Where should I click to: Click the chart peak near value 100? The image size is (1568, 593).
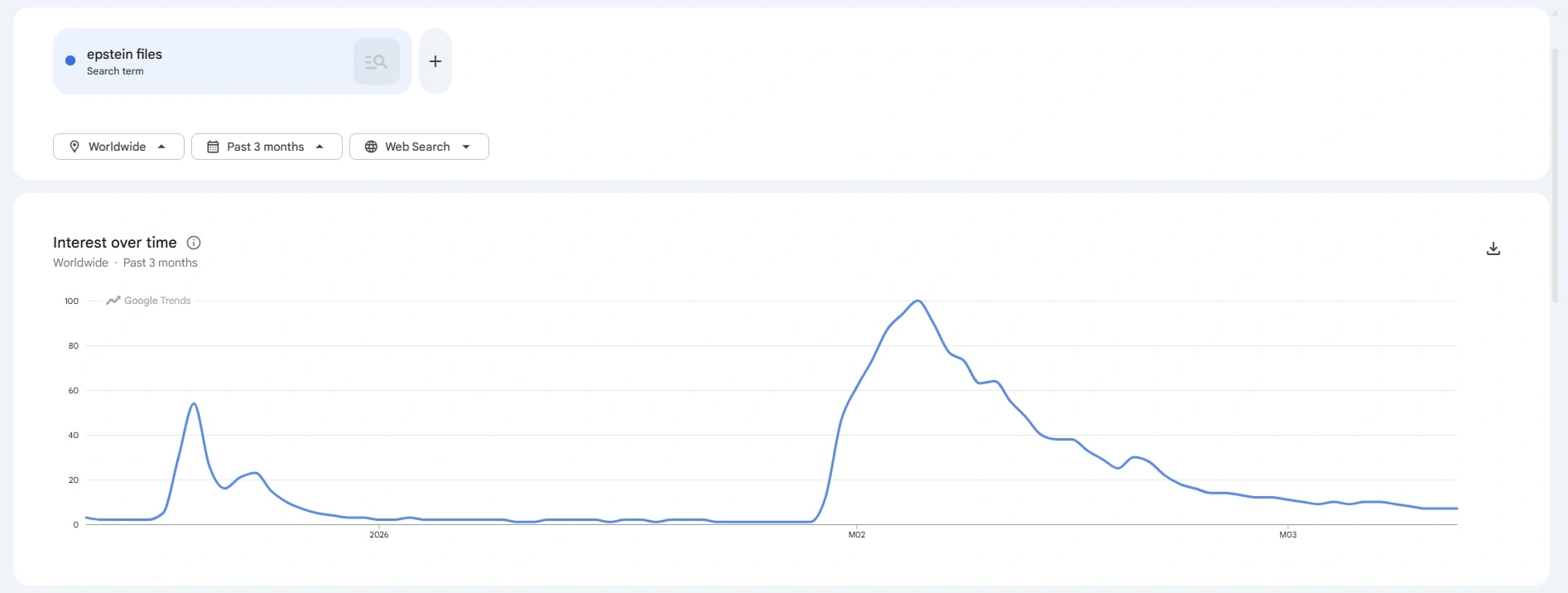coord(917,301)
